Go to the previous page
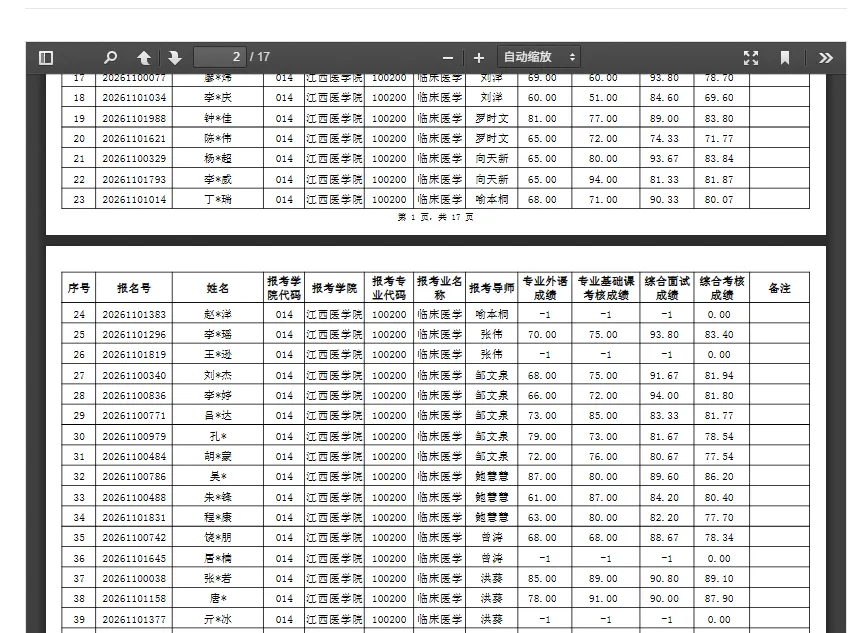Image resolution: width=868 pixels, height=633 pixels. (144, 58)
